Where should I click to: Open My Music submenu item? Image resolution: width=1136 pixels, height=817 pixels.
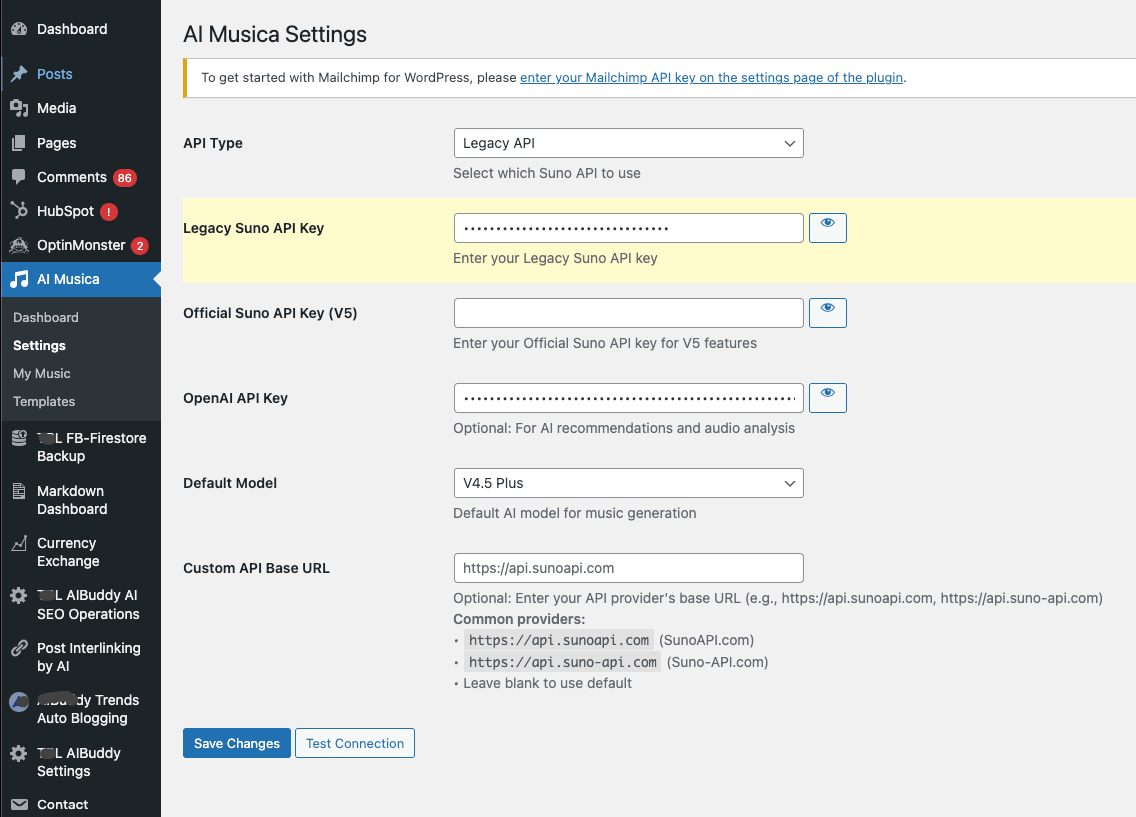(x=42, y=373)
